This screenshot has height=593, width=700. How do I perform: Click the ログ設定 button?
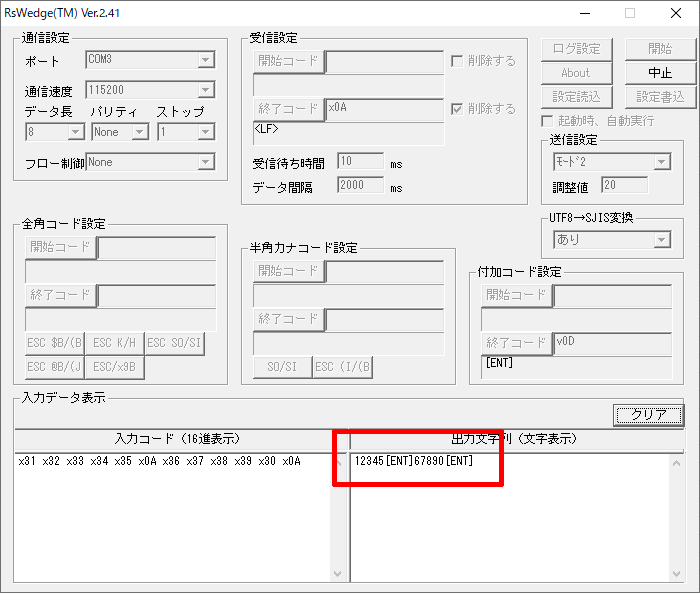576,49
